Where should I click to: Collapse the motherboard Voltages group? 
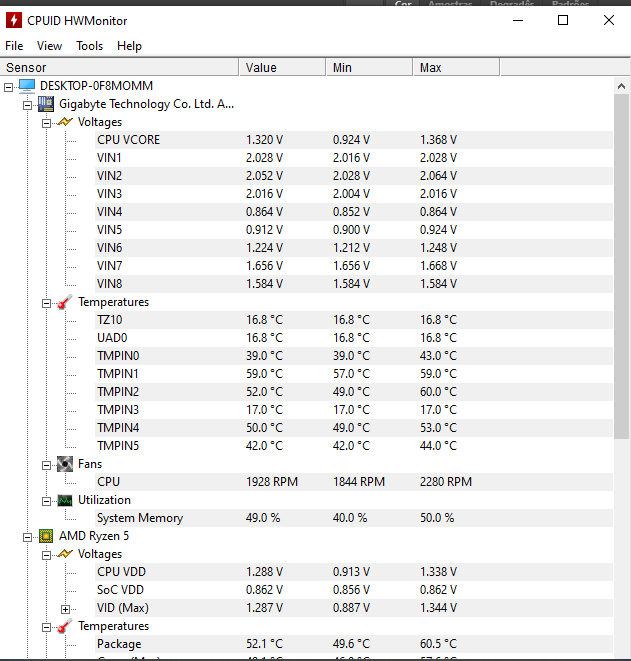tap(46, 124)
